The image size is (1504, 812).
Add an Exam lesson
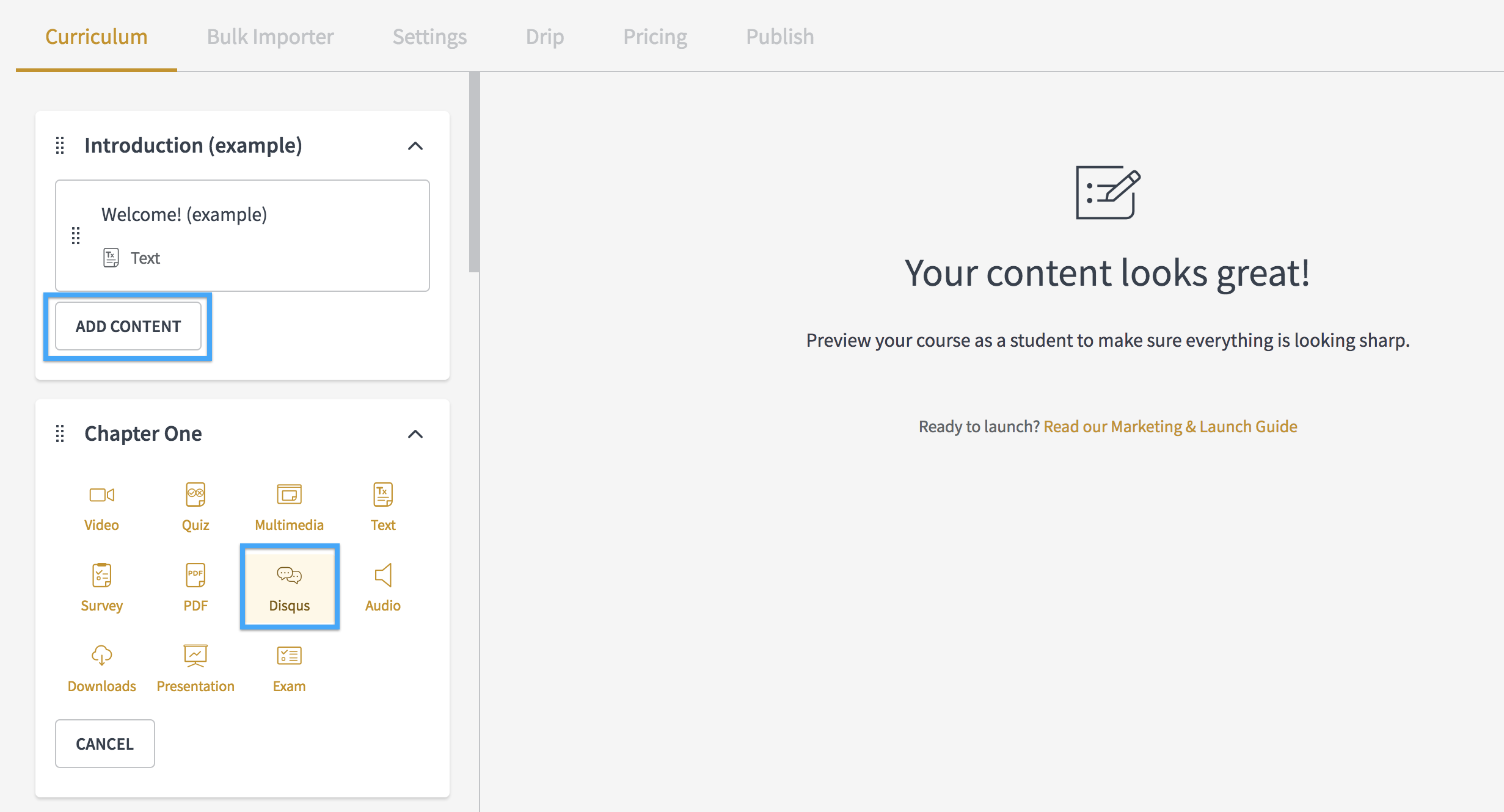pyautogui.click(x=289, y=668)
